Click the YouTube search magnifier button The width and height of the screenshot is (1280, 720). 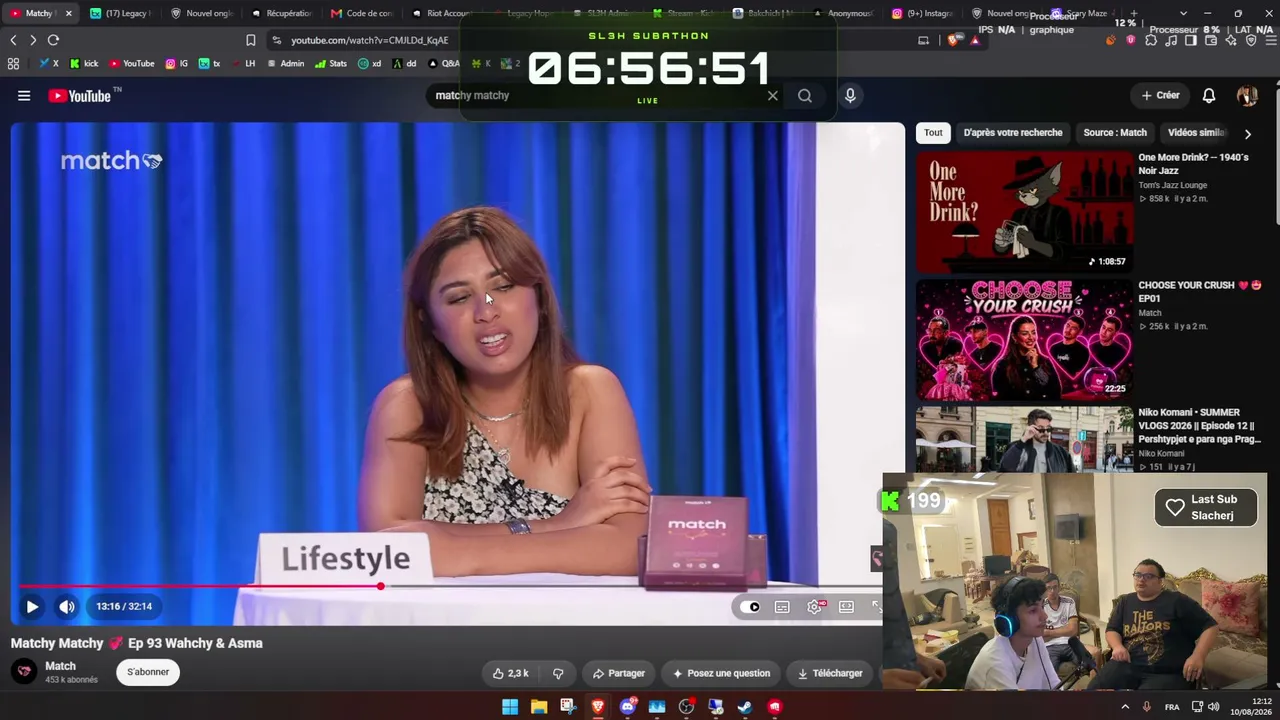pyautogui.click(x=805, y=96)
